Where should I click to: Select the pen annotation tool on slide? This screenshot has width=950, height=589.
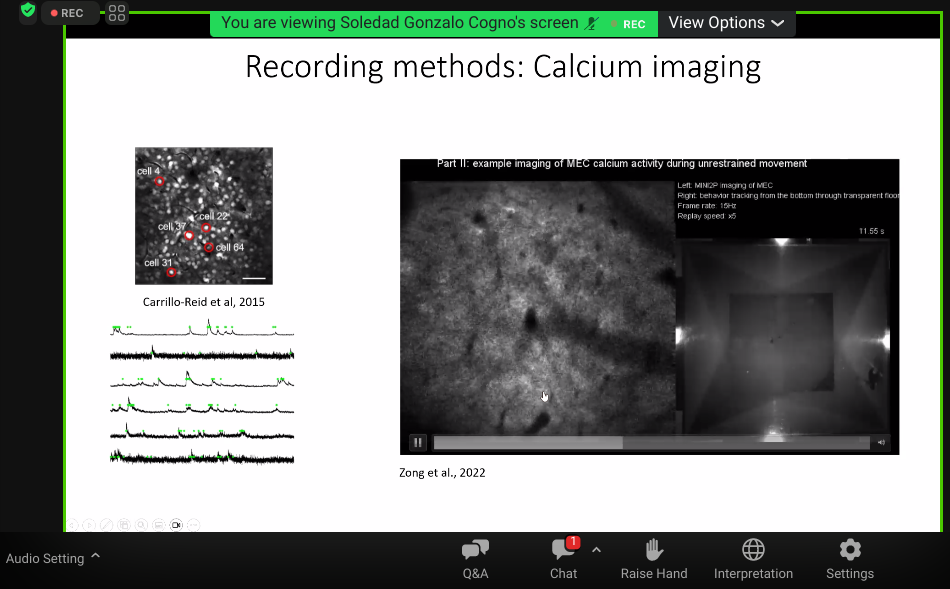point(106,524)
